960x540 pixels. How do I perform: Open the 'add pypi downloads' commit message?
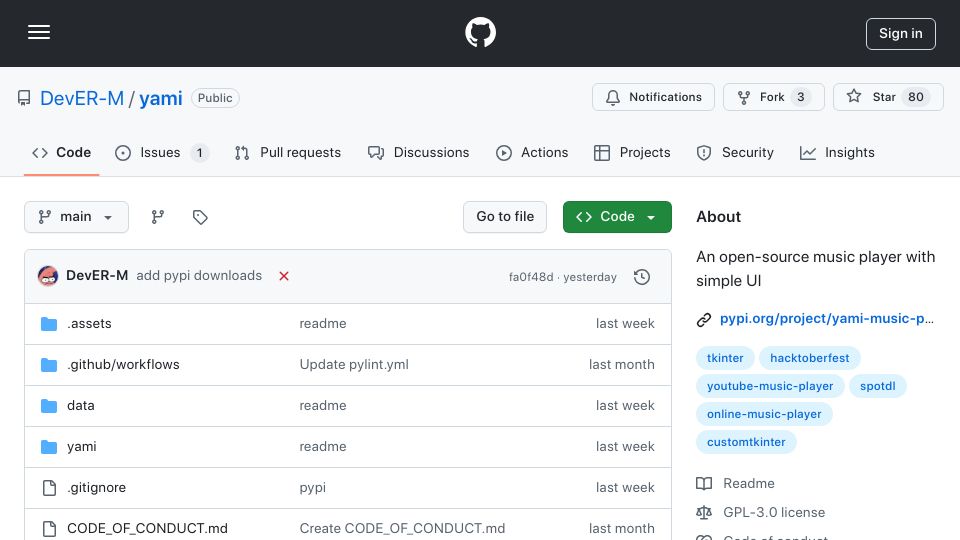tap(199, 276)
